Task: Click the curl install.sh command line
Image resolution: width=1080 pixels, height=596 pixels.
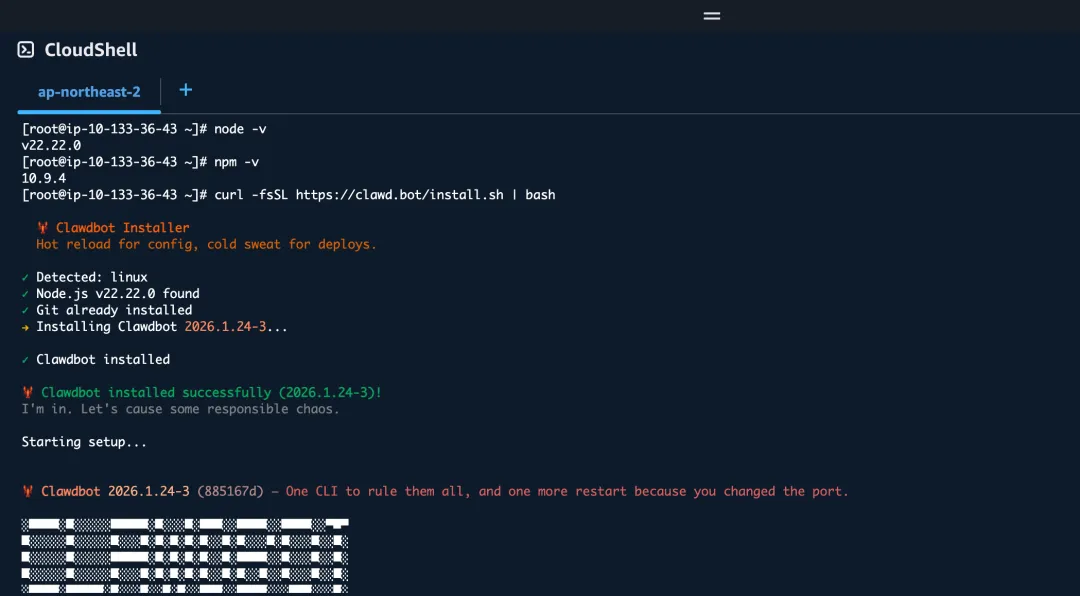Action: (289, 195)
